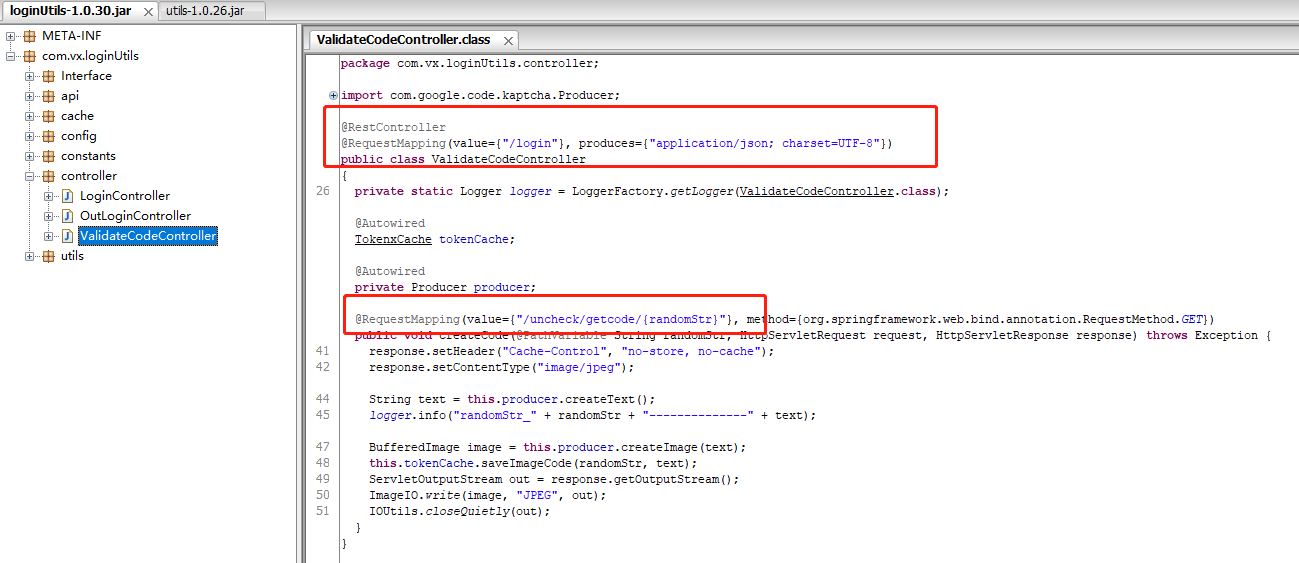The image size is (1299, 563).
Task: Select the Interface package label
Action: (86, 76)
